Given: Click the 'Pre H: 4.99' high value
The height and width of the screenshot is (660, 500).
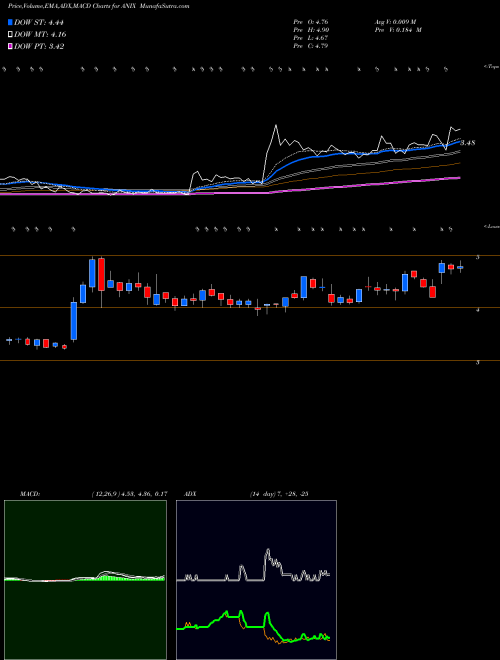Looking at the screenshot, I should tap(311, 30).
